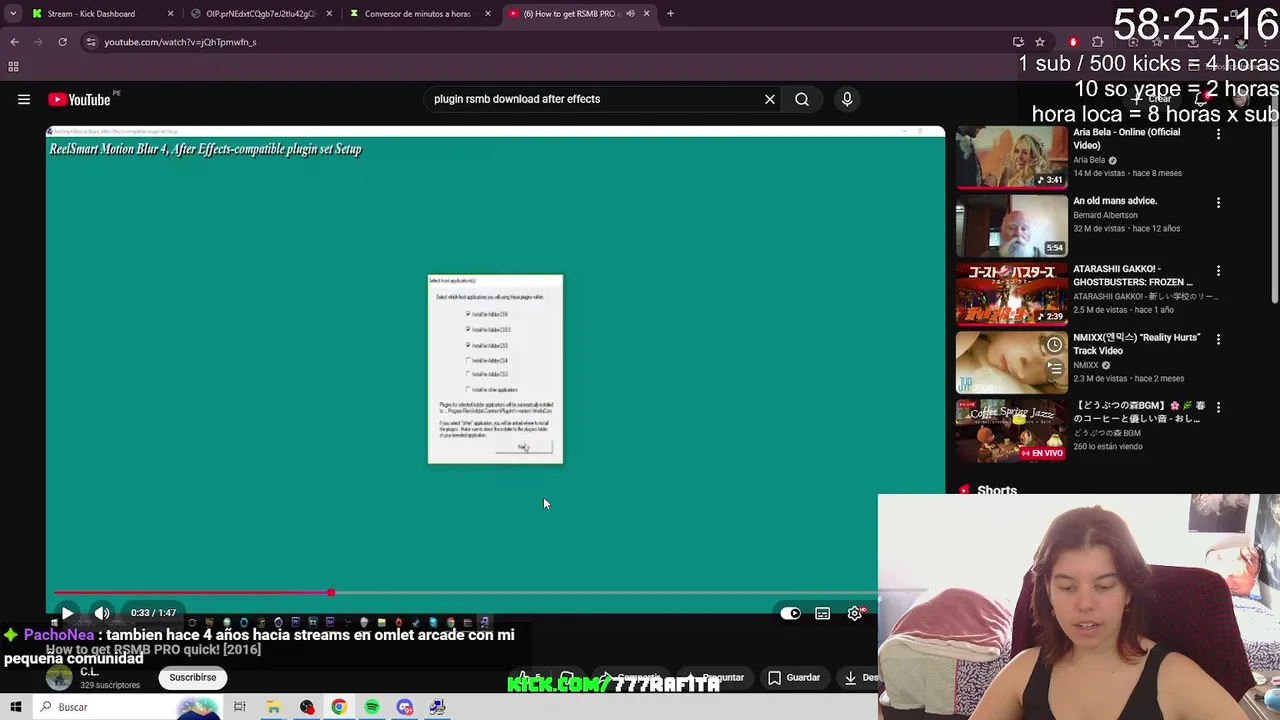
Task: Open the C.L. channel avatar
Action: (60, 677)
